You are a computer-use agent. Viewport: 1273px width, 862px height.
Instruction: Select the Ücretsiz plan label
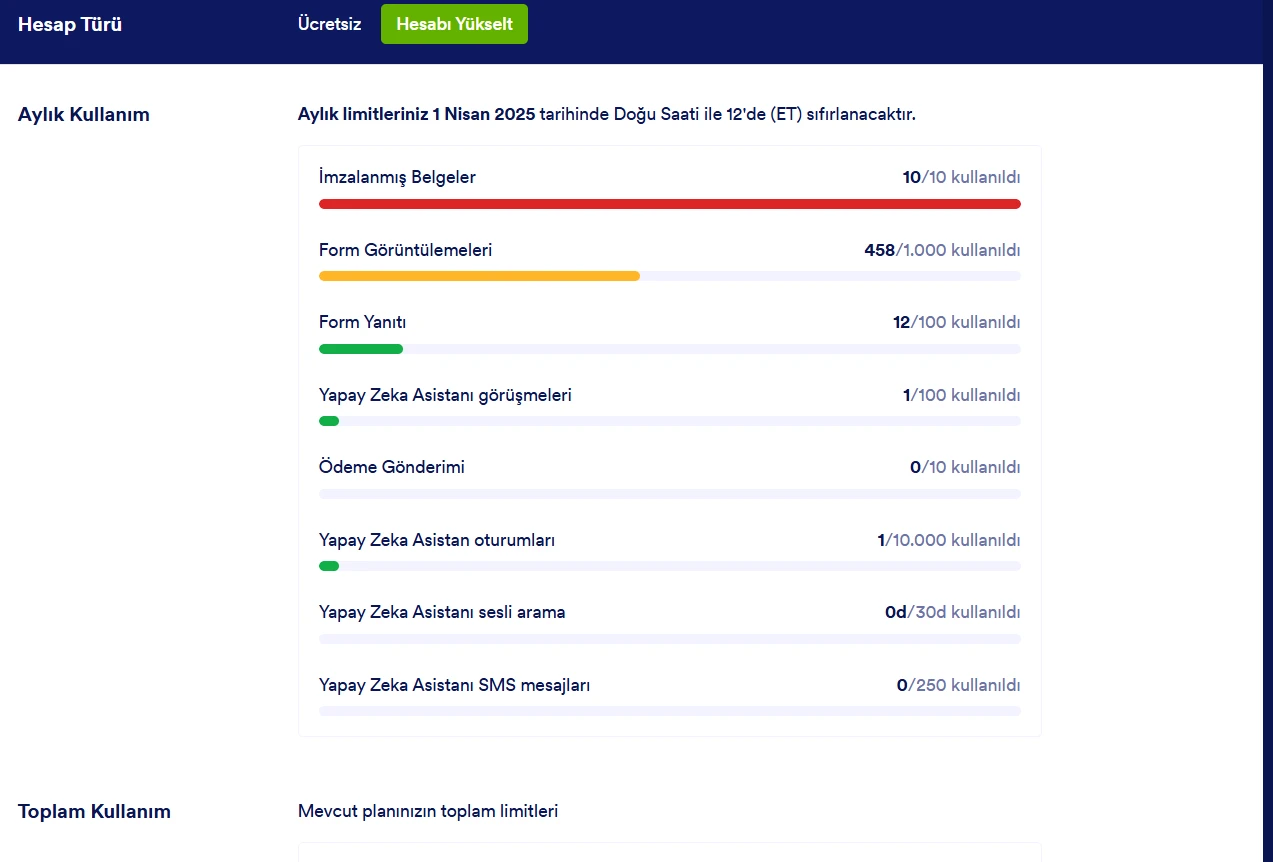(328, 23)
